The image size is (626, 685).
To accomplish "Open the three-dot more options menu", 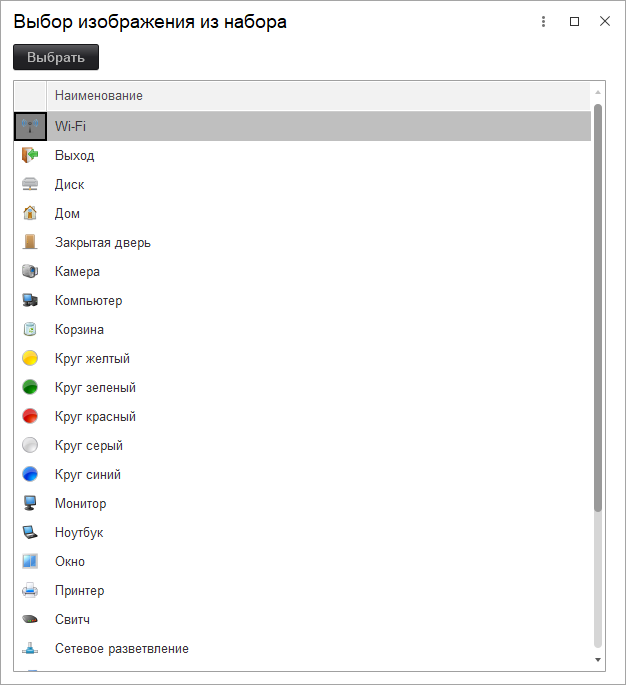I will 544,22.
